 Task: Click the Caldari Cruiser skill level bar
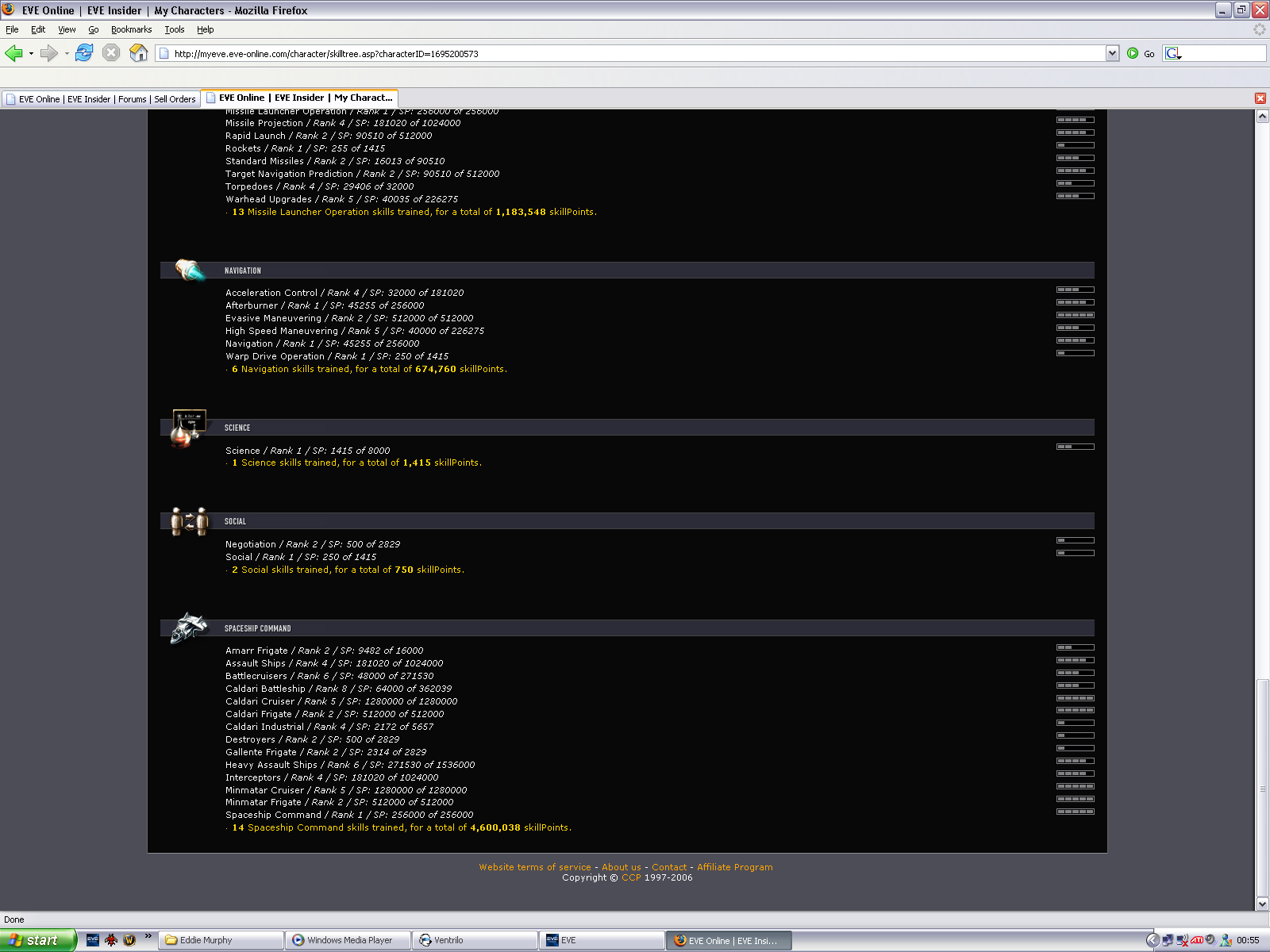coord(1076,698)
